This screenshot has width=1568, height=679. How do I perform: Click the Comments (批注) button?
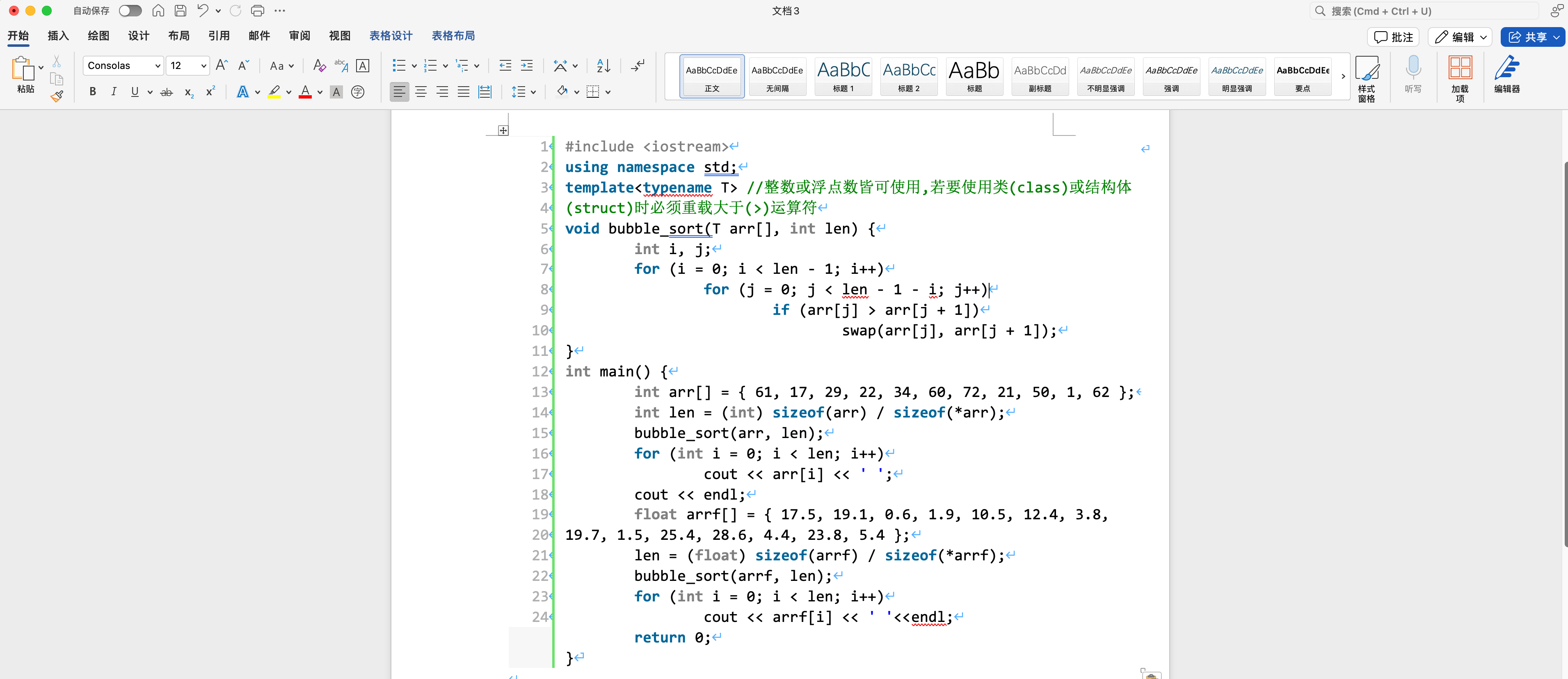pyautogui.click(x=1393, y=37)
